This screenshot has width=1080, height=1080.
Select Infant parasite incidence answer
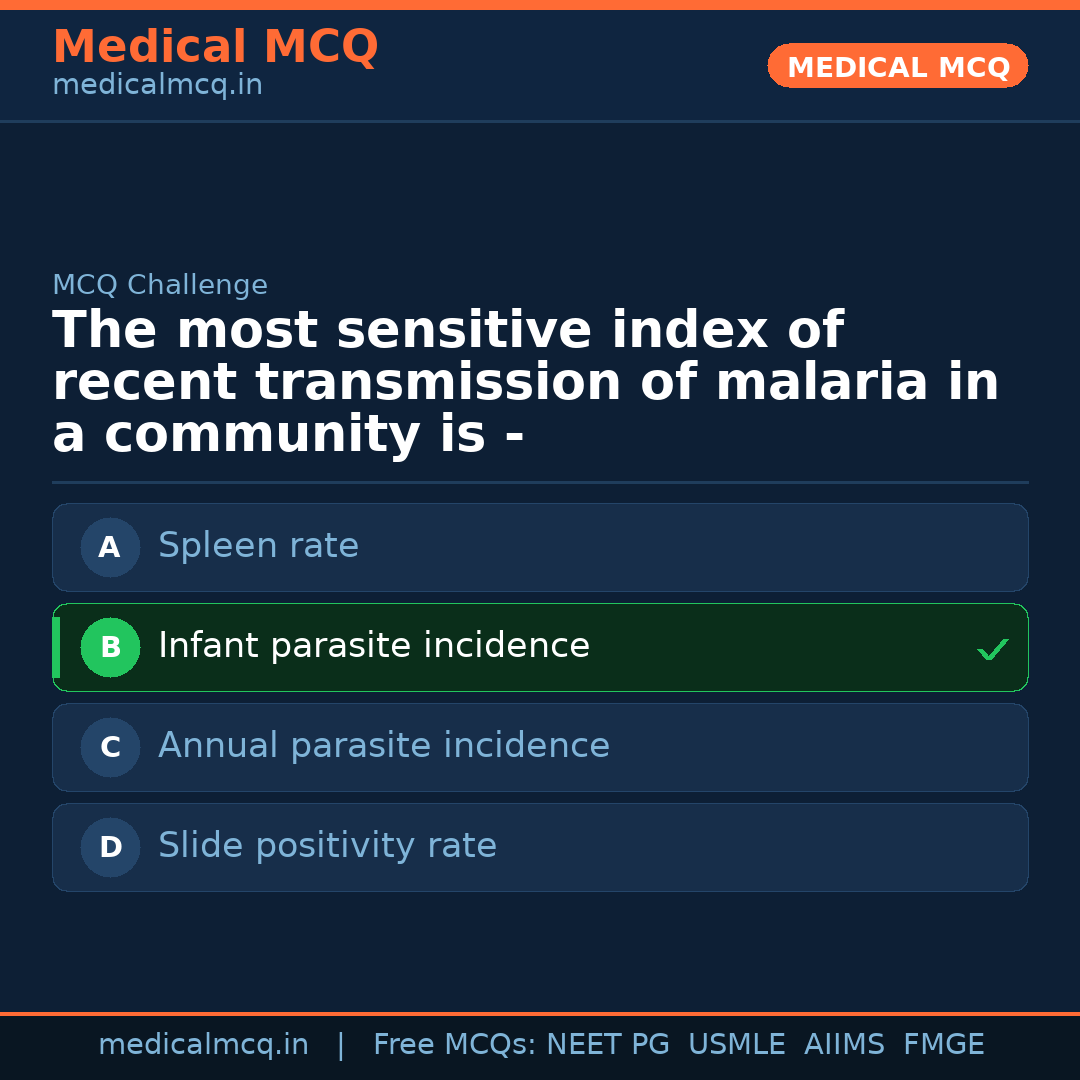(x=374, y=646)
